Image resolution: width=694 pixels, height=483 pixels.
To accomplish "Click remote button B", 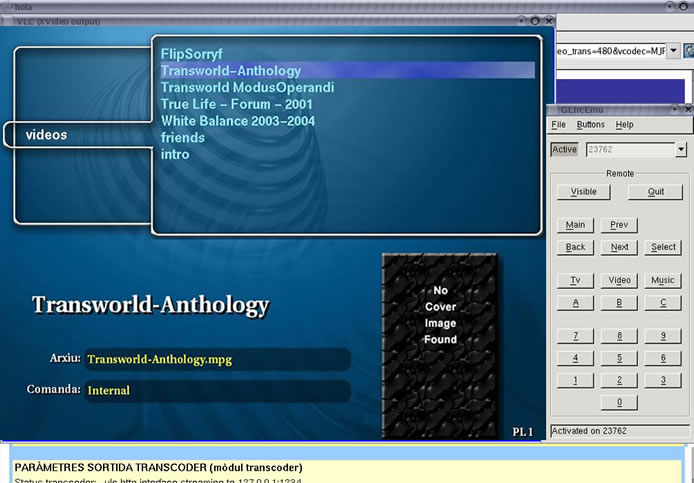I will coord(619,303).
